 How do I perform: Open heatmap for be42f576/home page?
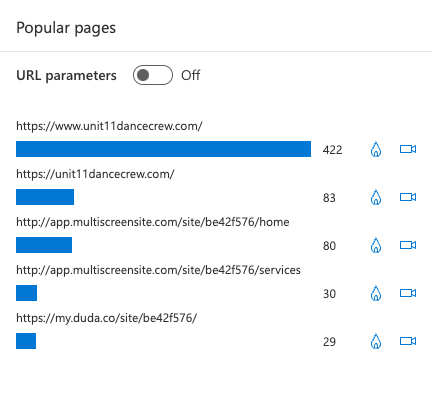click(x=376, y=245)
